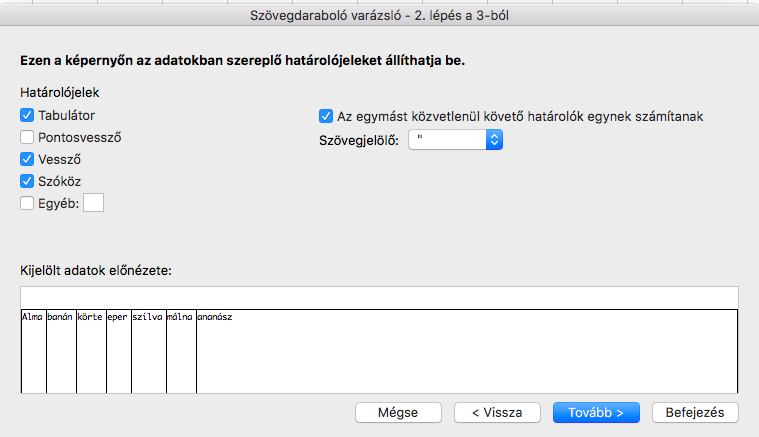Select the Alma column in preview
Screen dimensions: 759x437
[34, 351]
